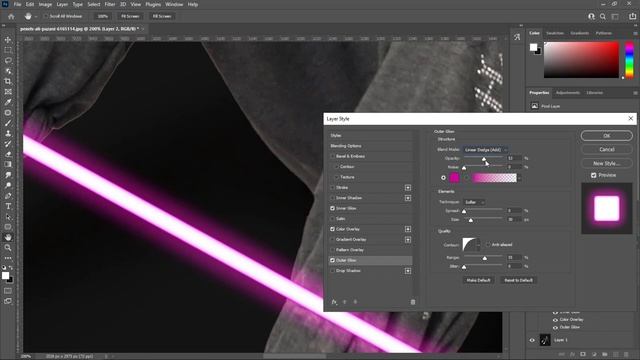Enable the Bevel & Emboss checkbox
Image resolution: width=640 pixels, height=360 pixels.
point(332,156)
